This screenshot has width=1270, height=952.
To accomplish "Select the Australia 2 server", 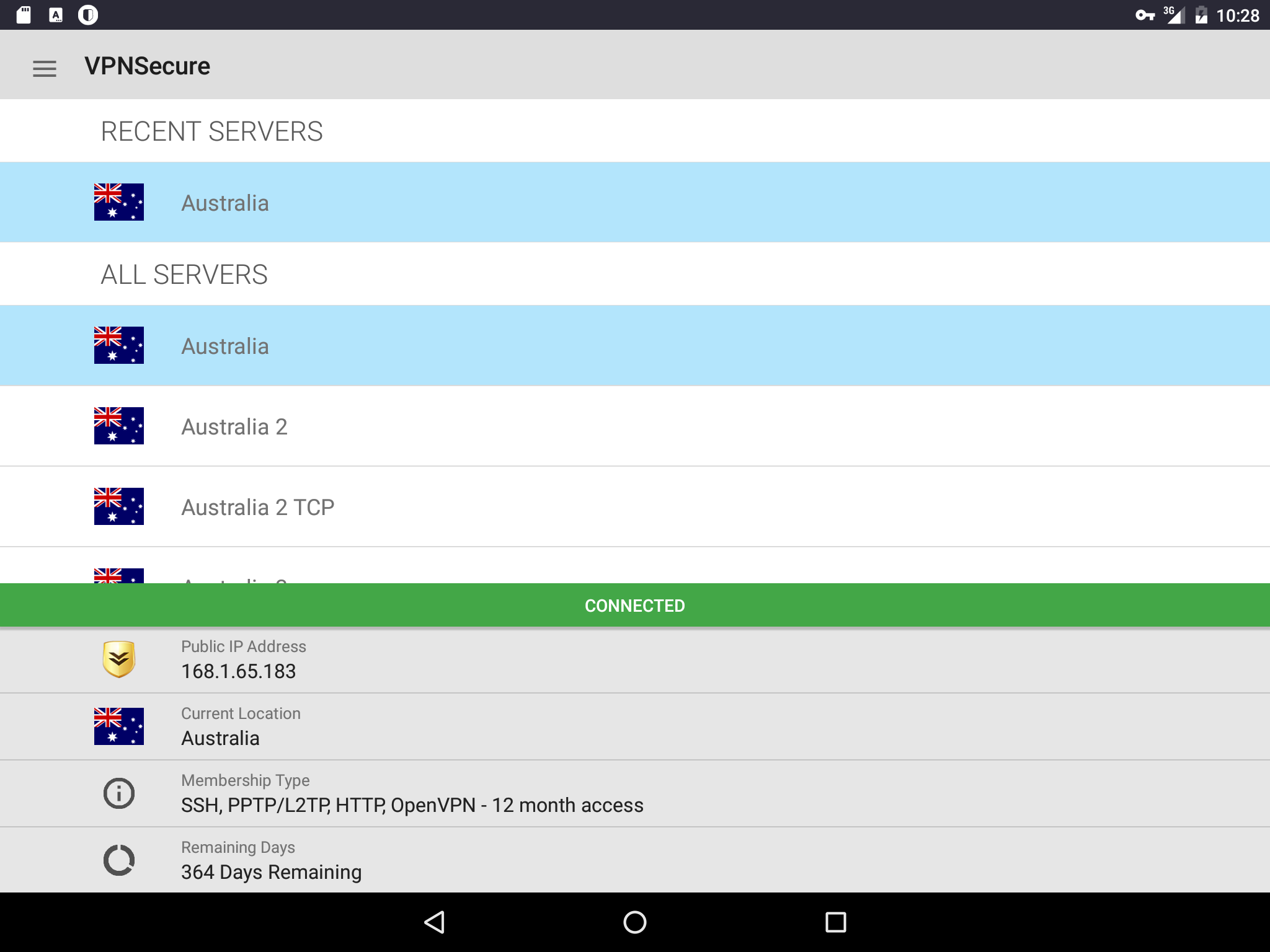I will pyautogui.click(x=635, y=426).
